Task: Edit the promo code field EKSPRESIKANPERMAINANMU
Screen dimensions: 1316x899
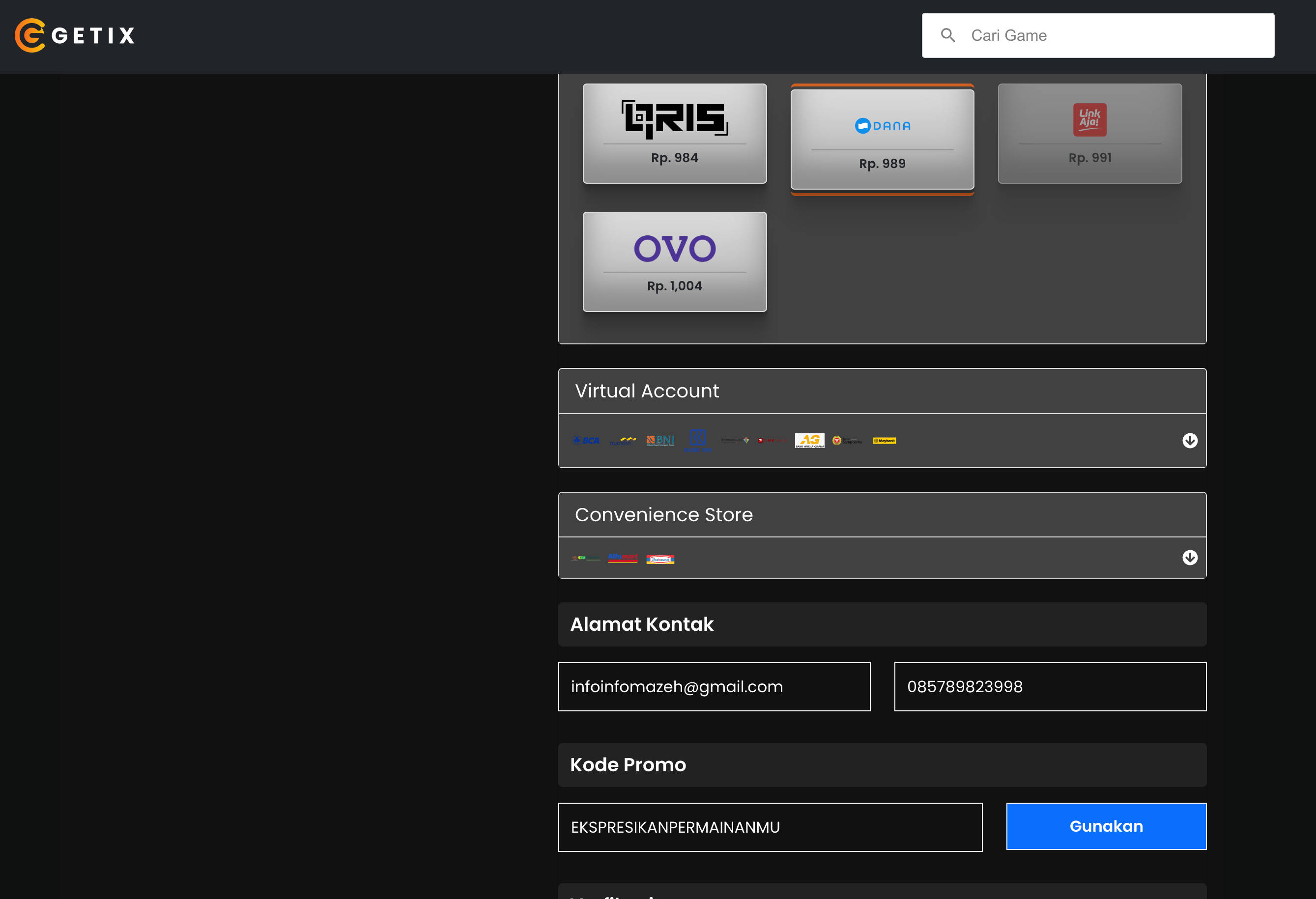Action: coord(770,827)
